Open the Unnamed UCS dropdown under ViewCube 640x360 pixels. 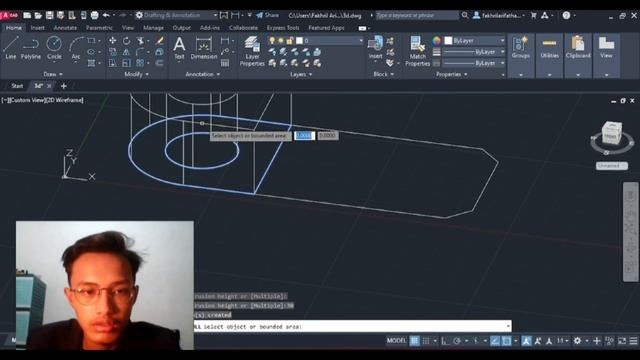[x=611, y=166]
